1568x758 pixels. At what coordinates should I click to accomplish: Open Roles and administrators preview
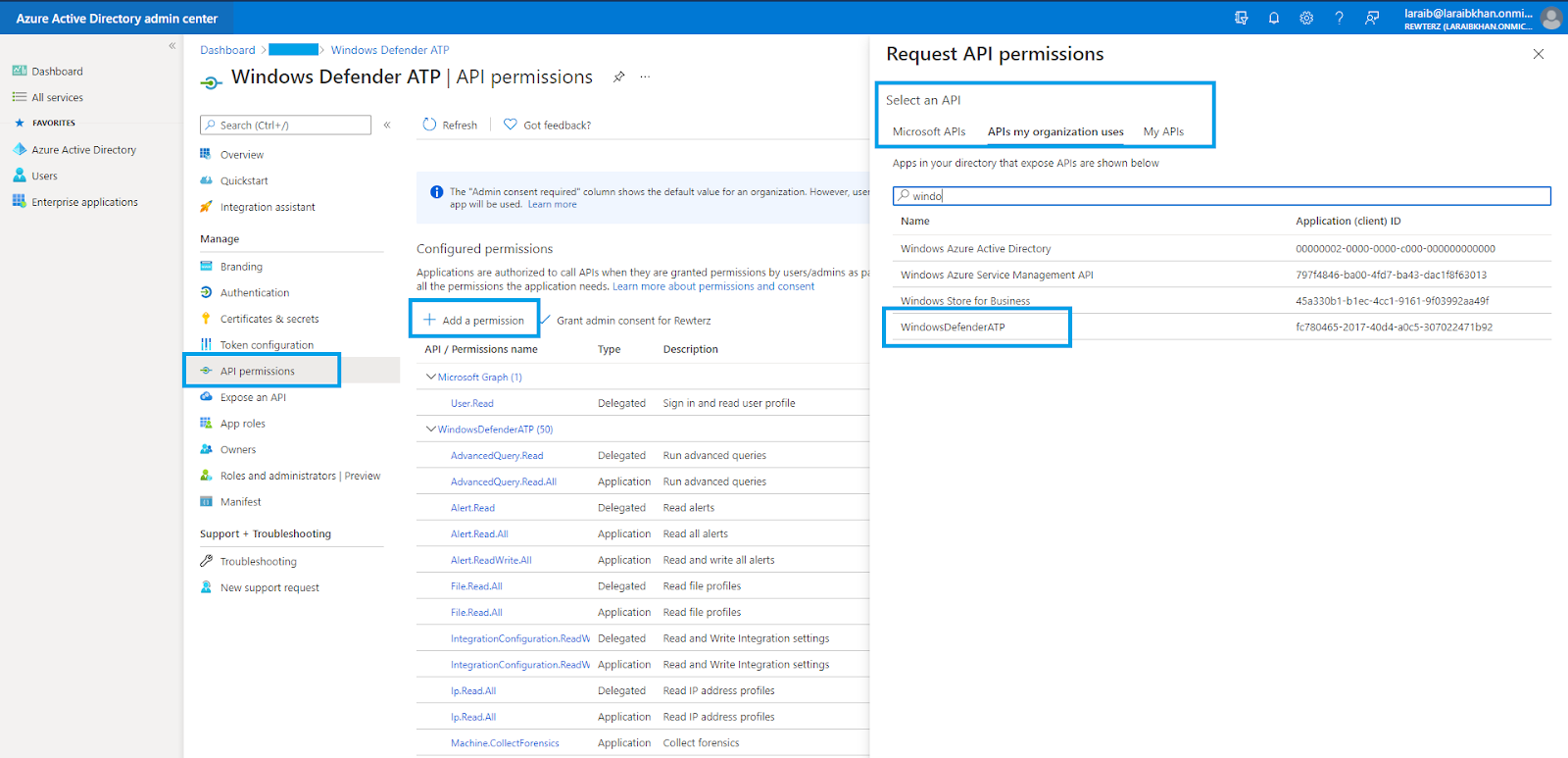pyautogui.click(x=300, y=476)
